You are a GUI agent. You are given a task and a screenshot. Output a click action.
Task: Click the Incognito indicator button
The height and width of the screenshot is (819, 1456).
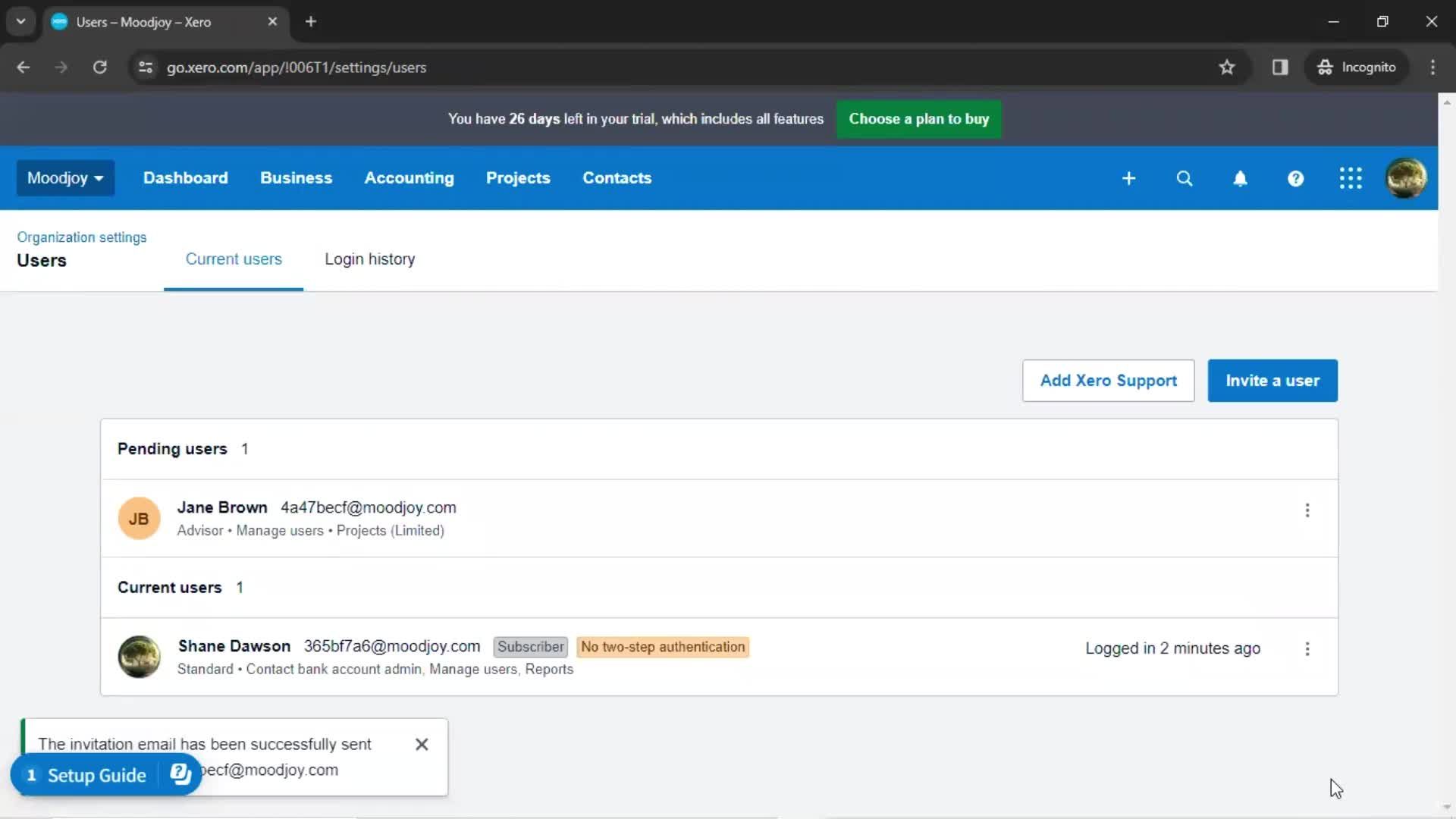(1357, 67)
